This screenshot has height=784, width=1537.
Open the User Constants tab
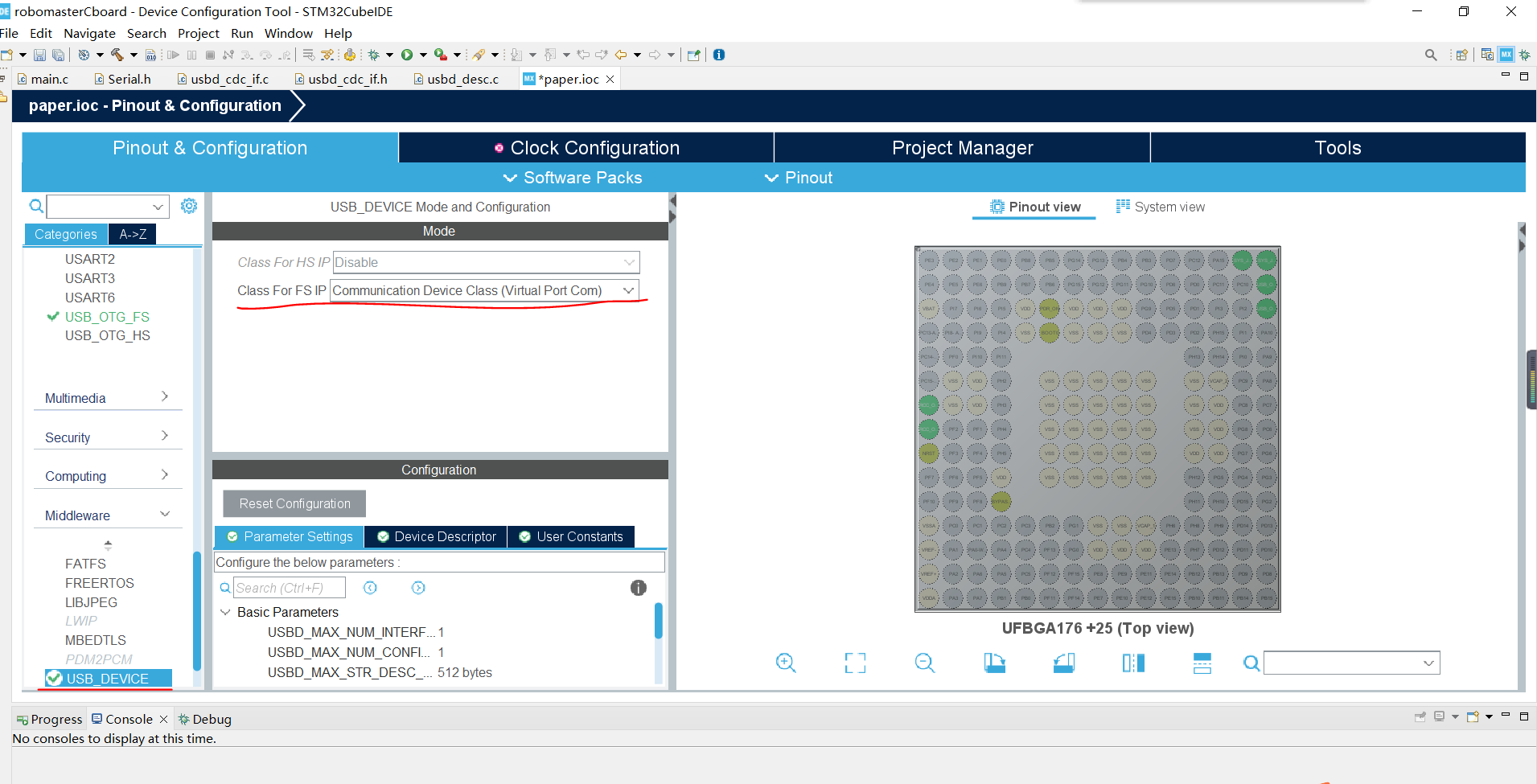coord(571,536)
